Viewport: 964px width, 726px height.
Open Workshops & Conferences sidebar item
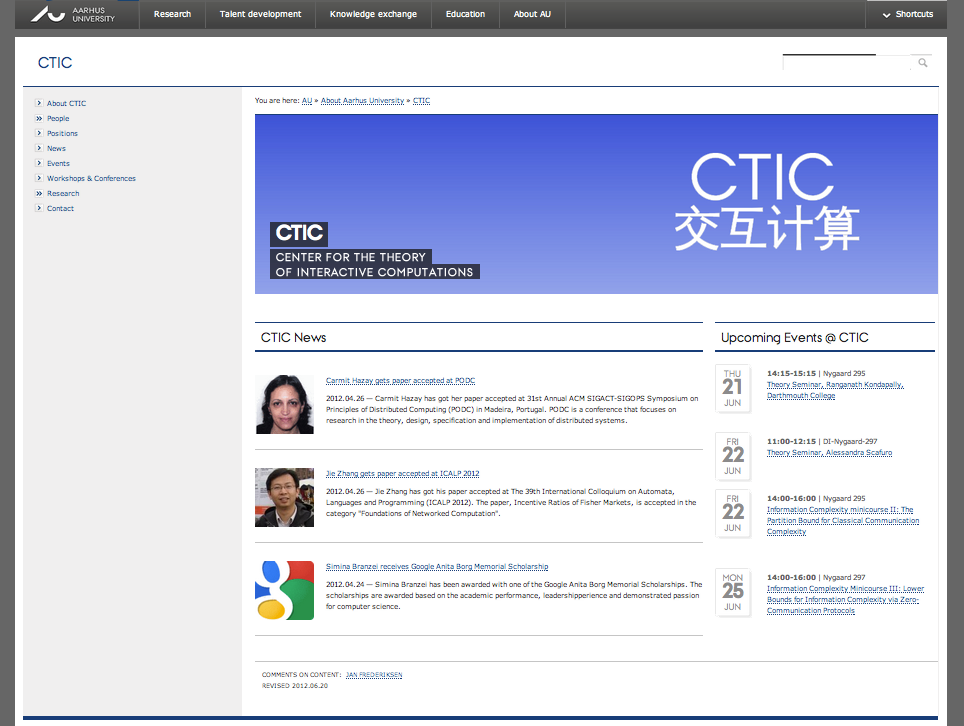coord(91,178)
